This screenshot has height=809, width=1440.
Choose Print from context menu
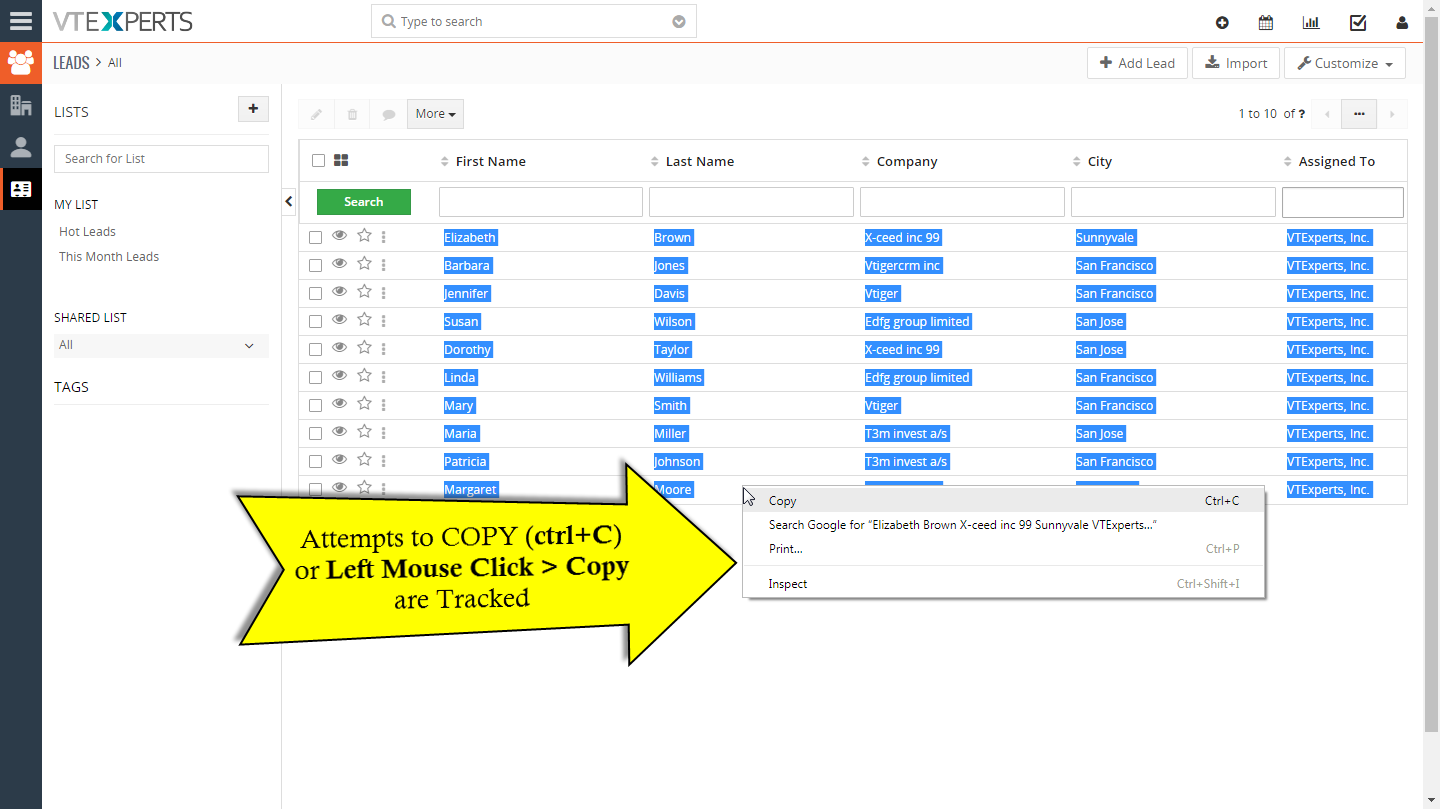coord(1004,549)
